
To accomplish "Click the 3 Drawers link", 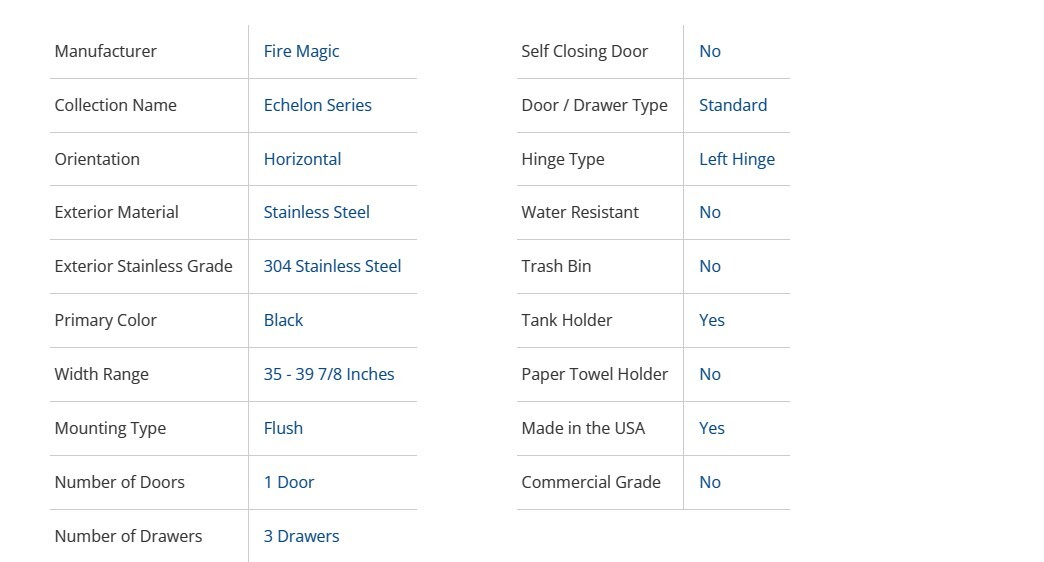I will pyautogui.click(x=301, y=536).
